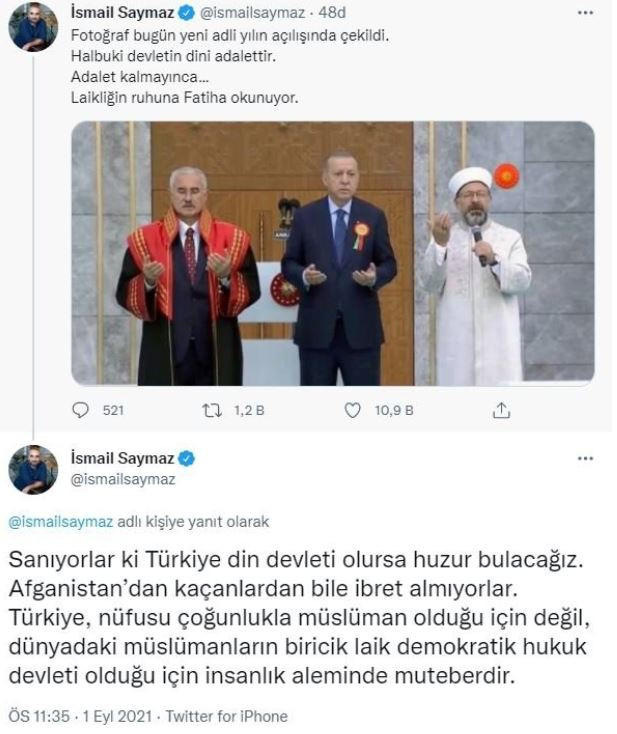617x734 pixels.
Task: Click the 10,9 B likes count
Action: coord(394,411)
